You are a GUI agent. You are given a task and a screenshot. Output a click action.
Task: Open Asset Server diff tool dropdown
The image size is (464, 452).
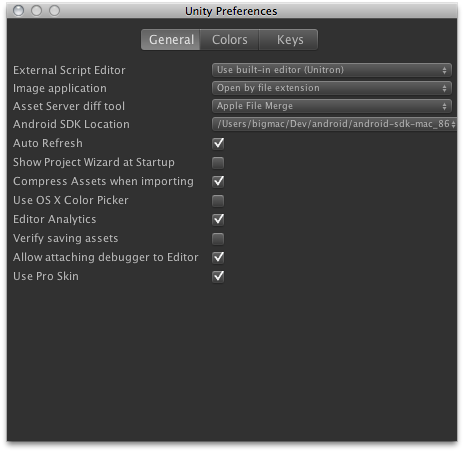pyautogui.click(x=332, y=106)
